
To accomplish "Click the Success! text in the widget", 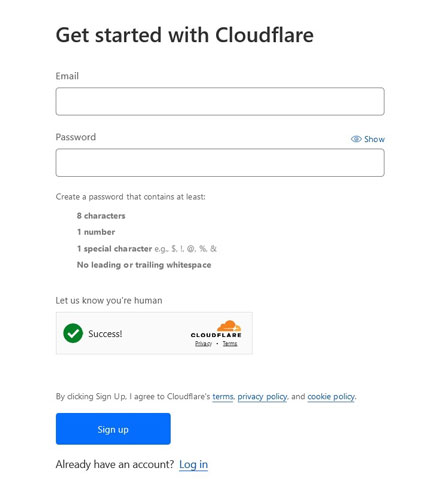I will [105, 334].
